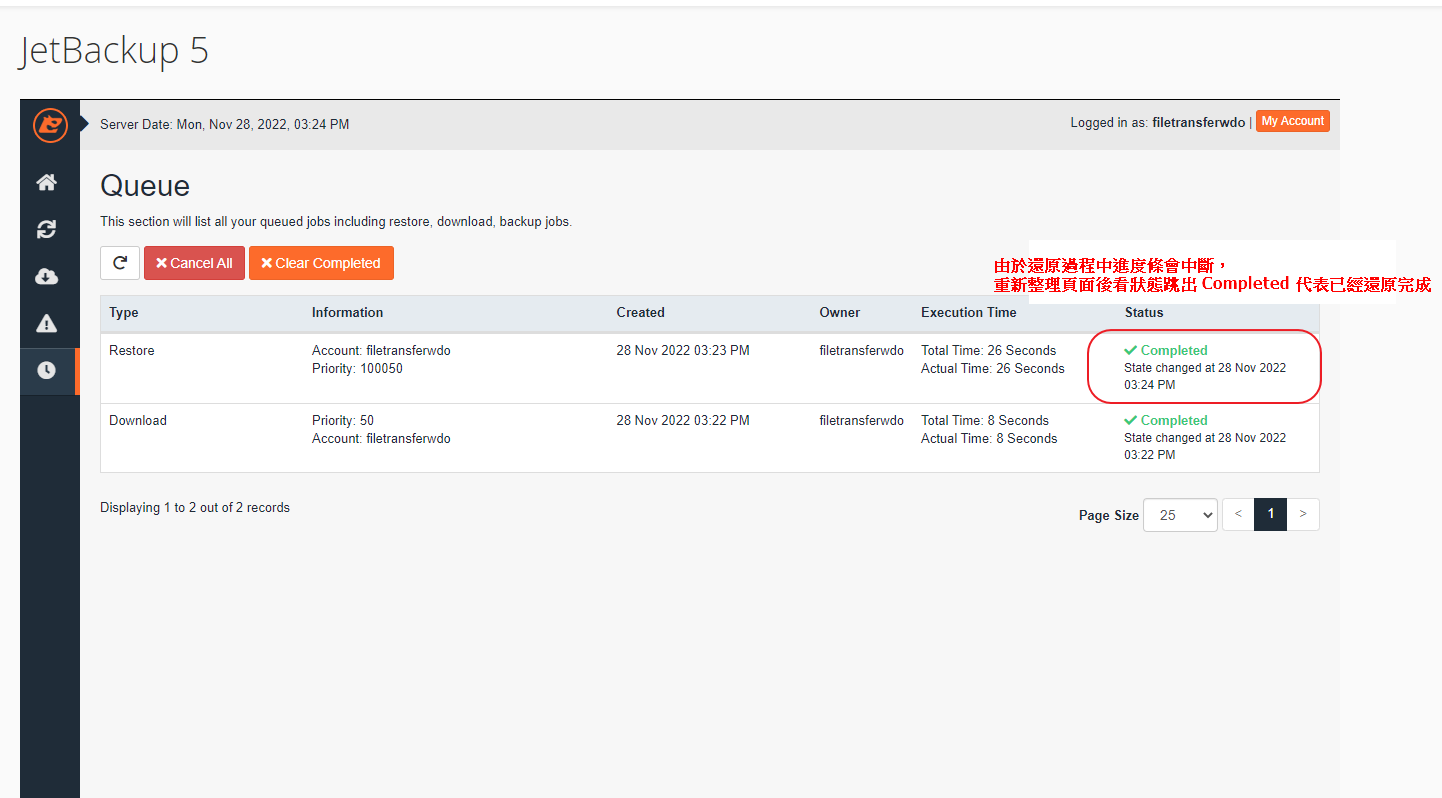Open the My Account button

coord(1292,121)
